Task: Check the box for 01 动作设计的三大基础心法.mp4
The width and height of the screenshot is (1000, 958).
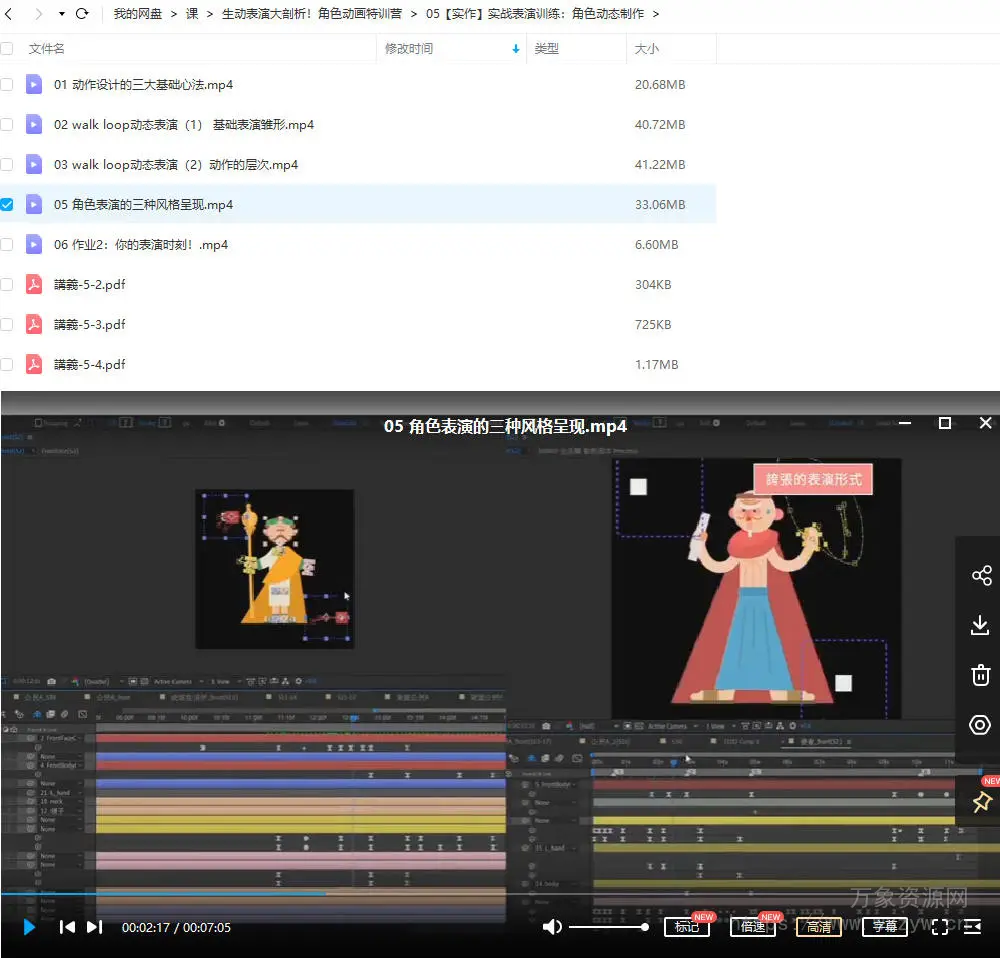Action: click(7, 85)
